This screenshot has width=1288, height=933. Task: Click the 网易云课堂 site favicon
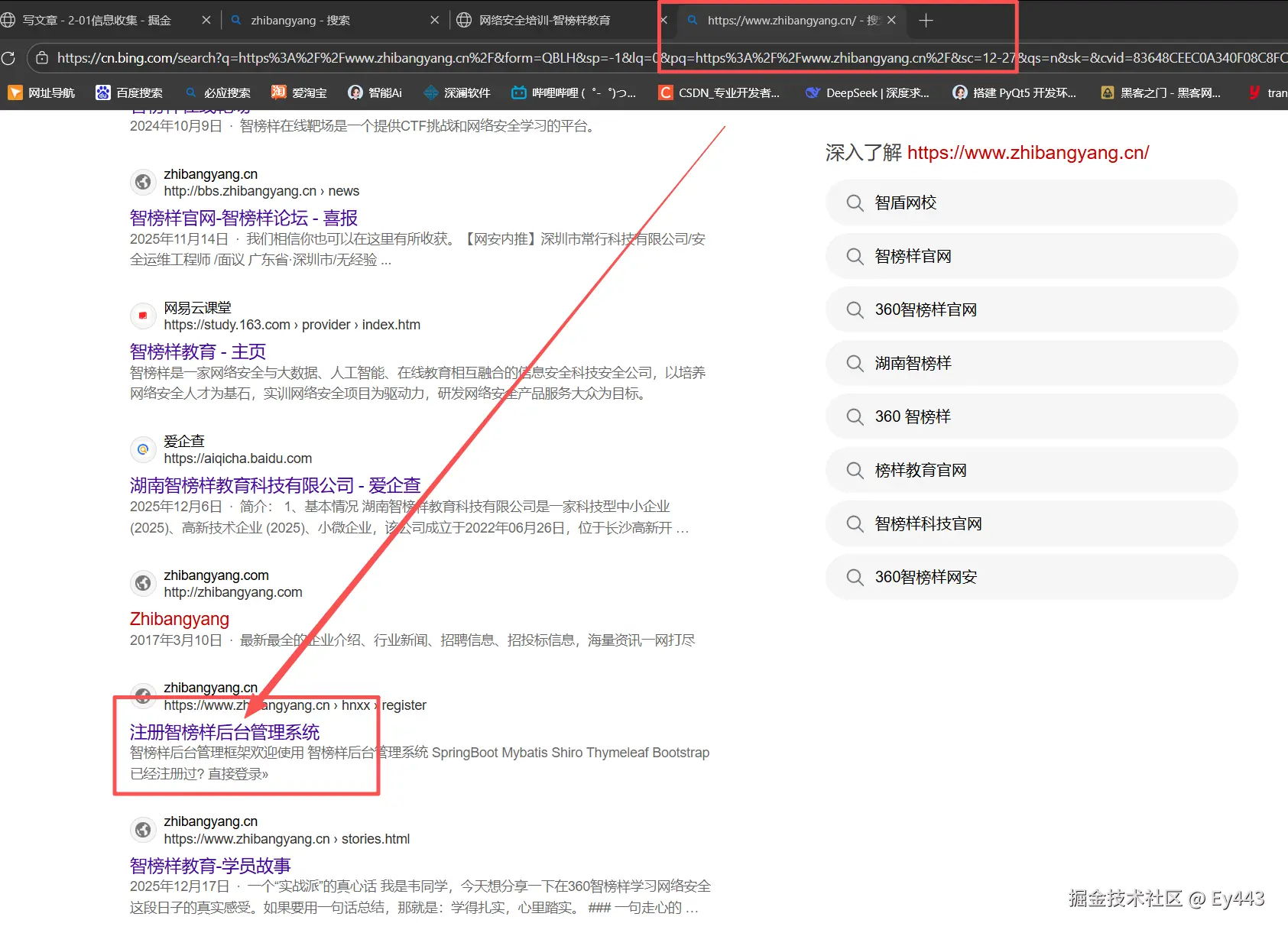pos(143,316)
